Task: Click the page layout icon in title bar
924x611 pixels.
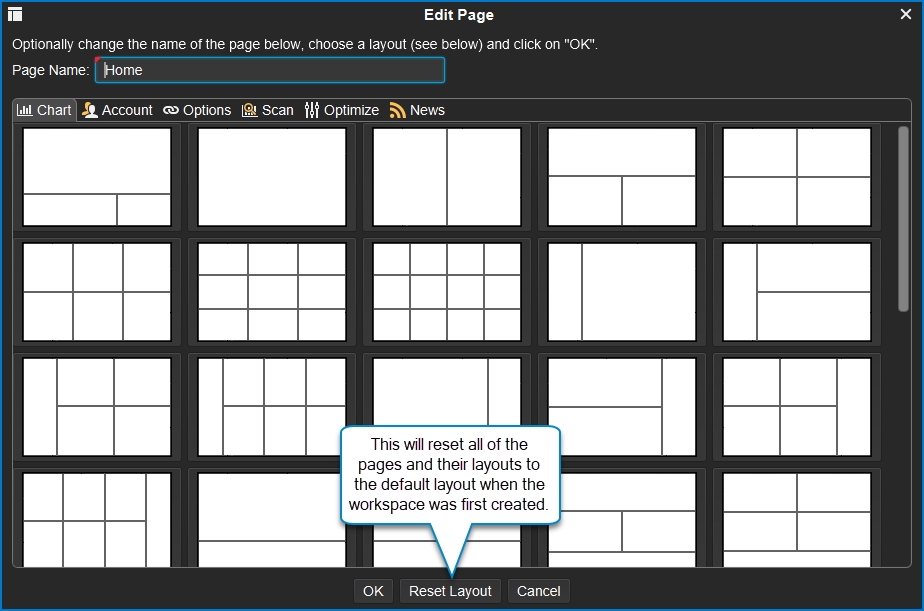Action: click(x=15, y=14)
